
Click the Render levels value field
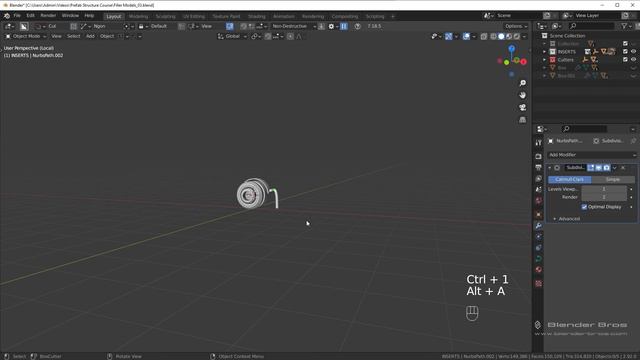[604, 197]
